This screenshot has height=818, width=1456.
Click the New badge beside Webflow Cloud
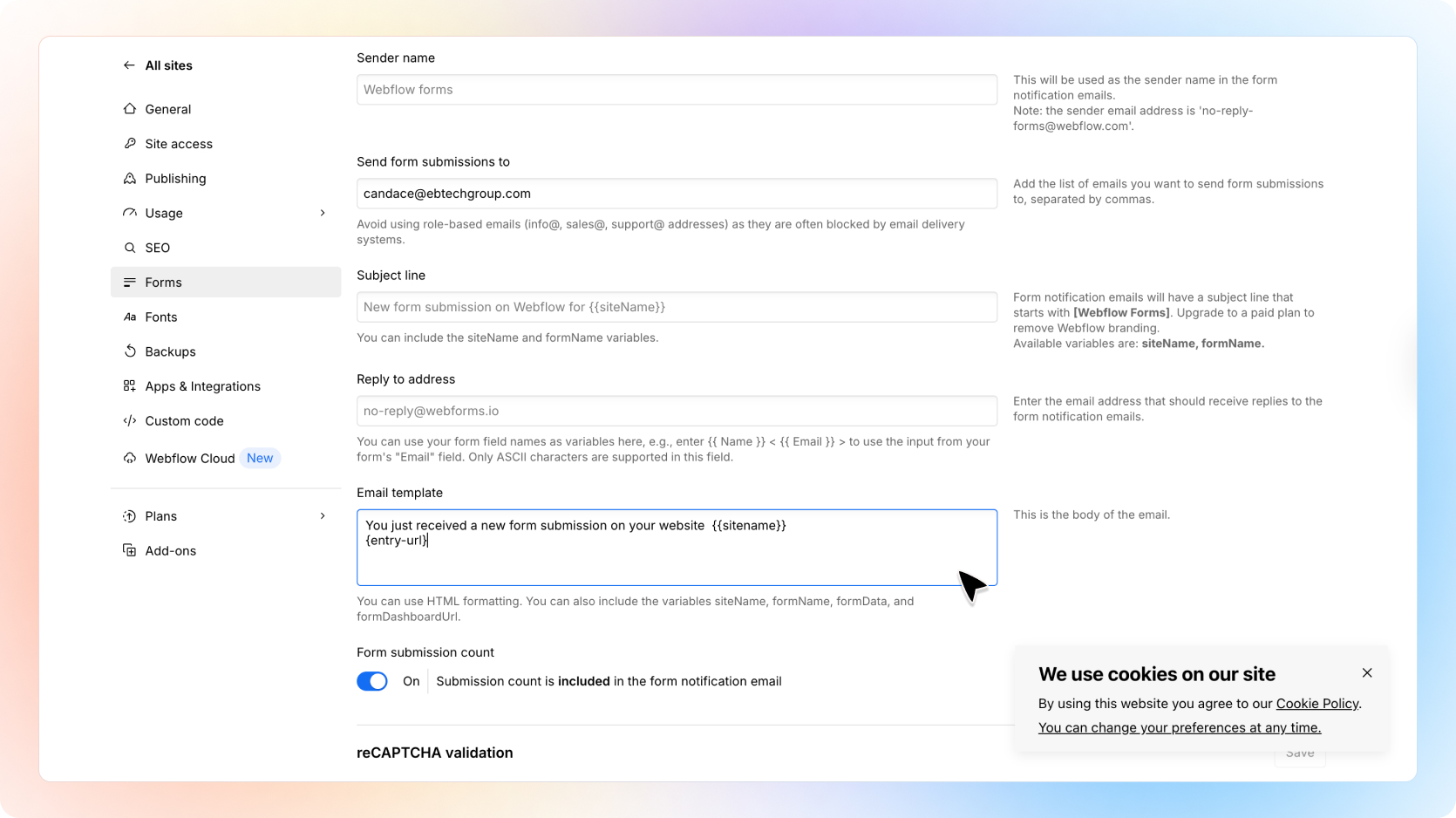(x=260, y=459)
